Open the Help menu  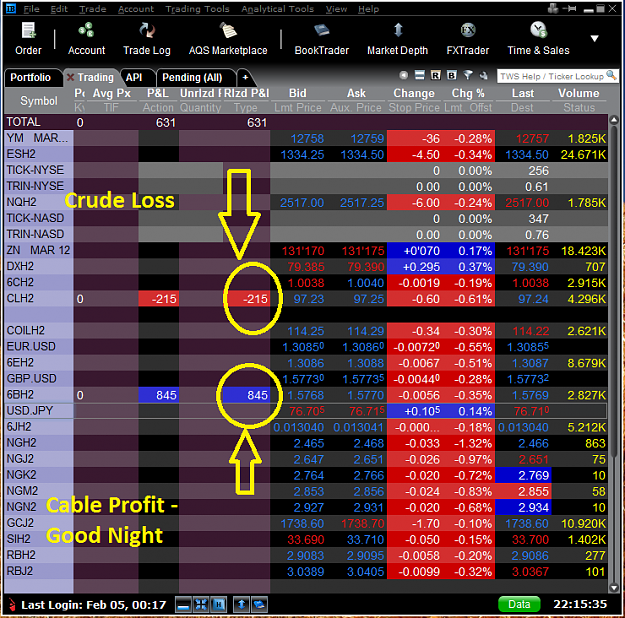pyautogui.click(x=368, y=9)
